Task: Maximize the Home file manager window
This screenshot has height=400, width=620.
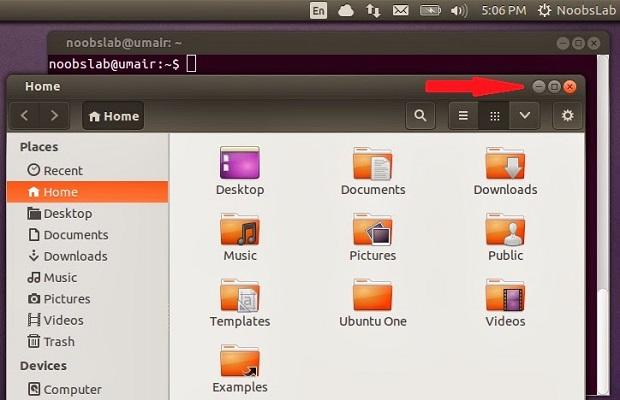Action: pos(554,87)
